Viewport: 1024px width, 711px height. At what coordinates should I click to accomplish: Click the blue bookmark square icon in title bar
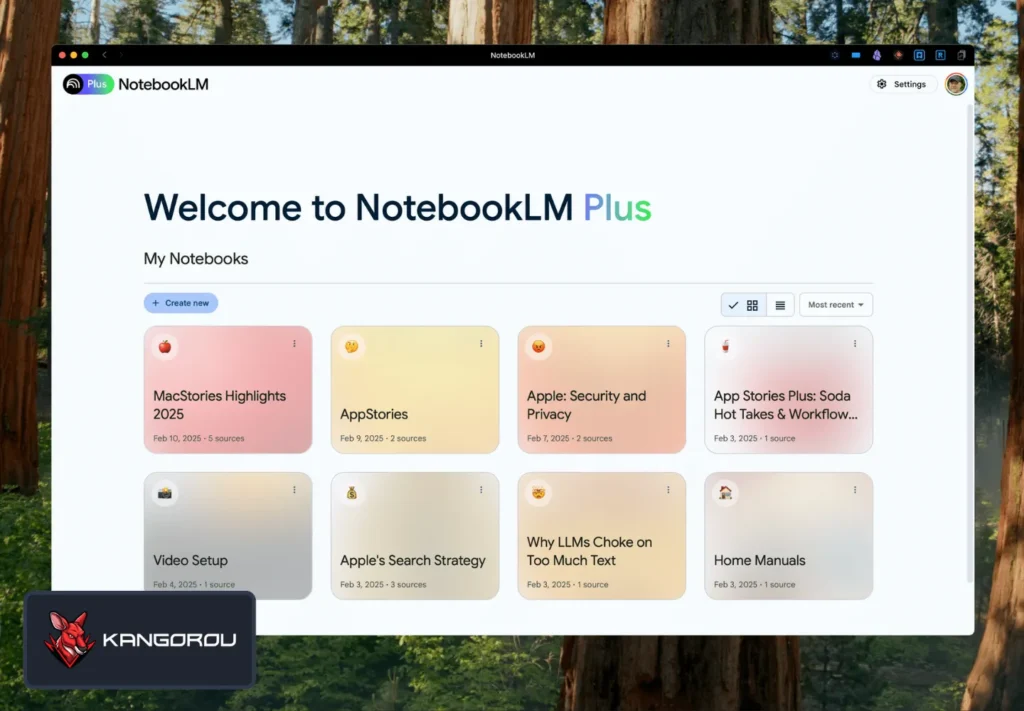pos(919,55)
